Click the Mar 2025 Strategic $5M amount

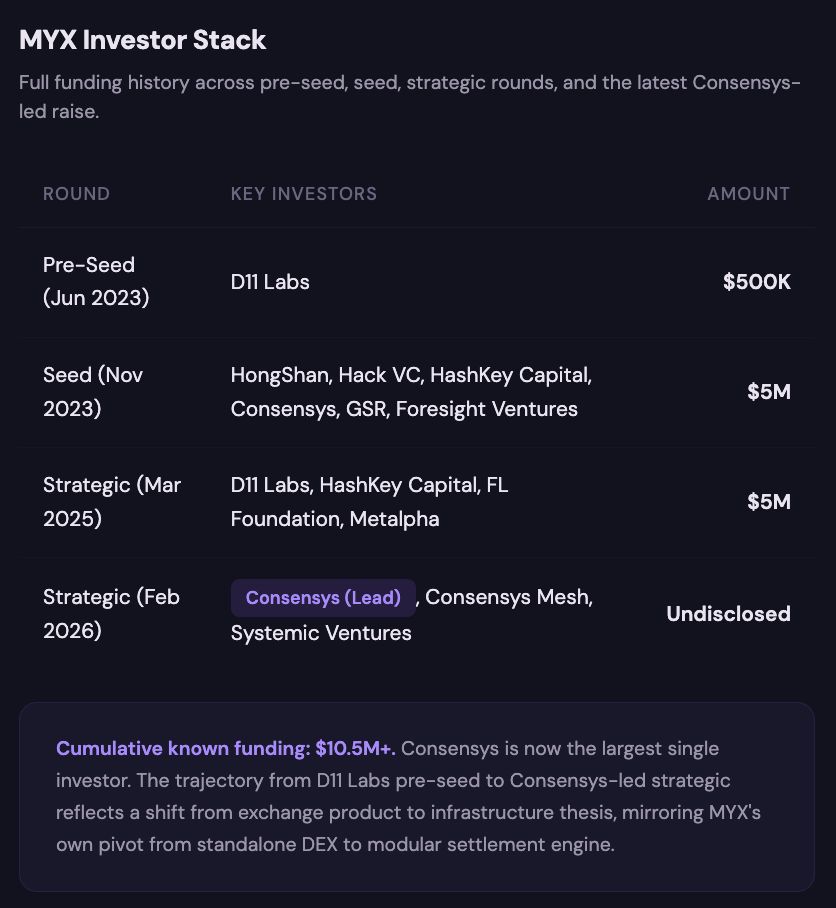(x=768, y=502)
